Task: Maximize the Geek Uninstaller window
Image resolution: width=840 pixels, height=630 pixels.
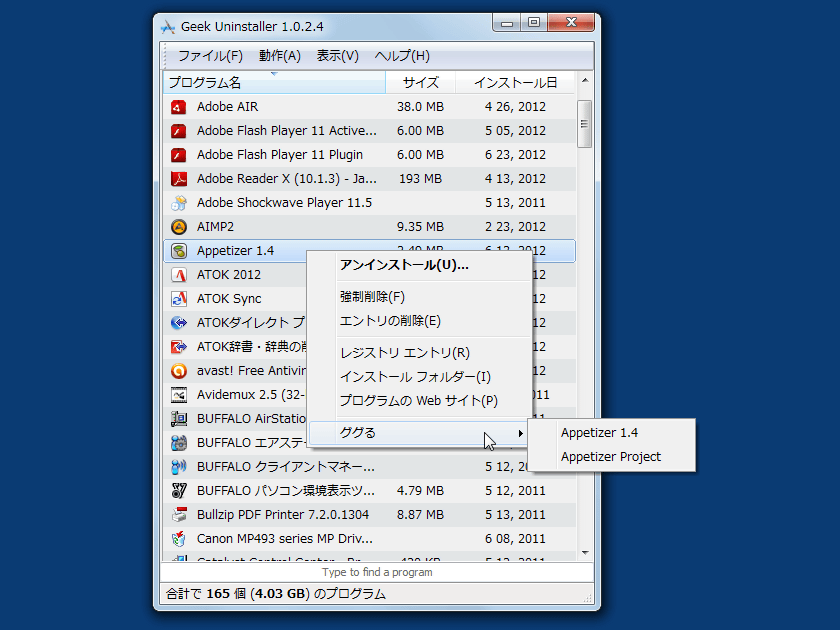Action: click(534, 23)
